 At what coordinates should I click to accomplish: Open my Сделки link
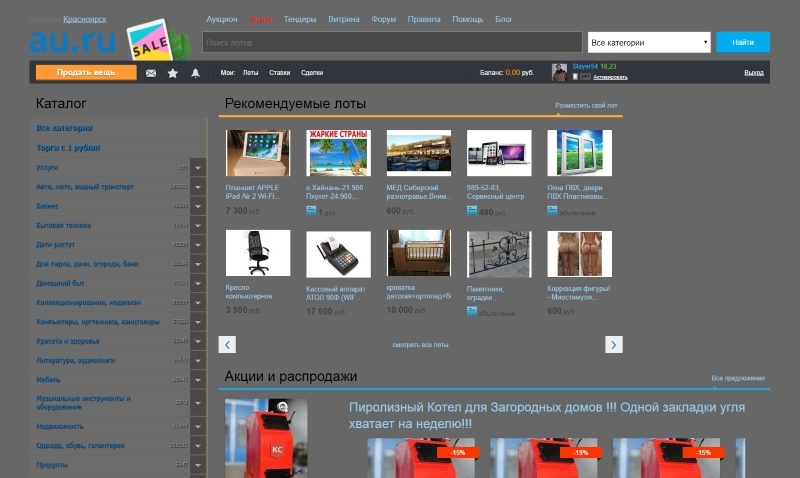point(312,73)
